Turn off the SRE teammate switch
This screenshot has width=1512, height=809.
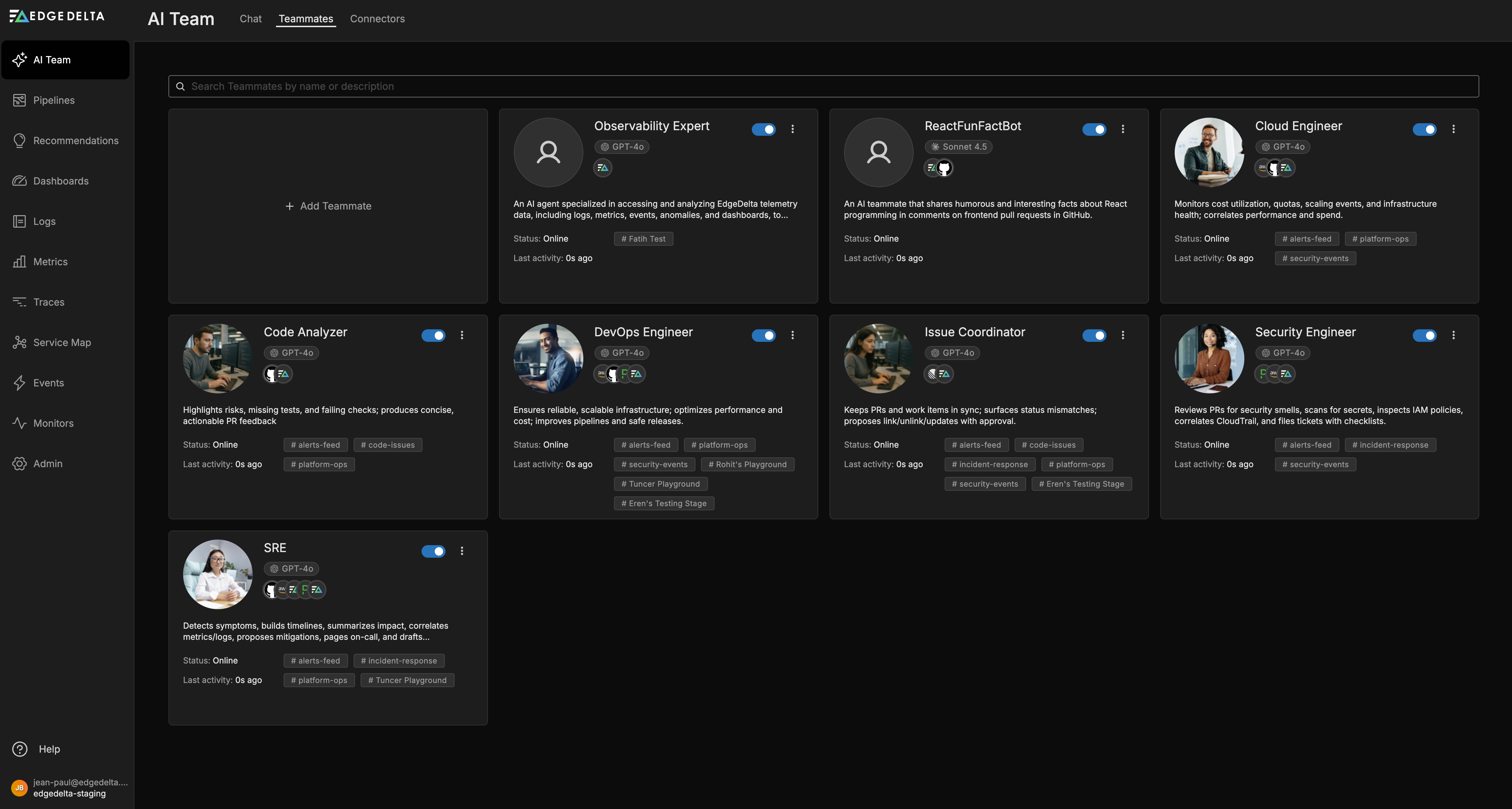(x=433, y=551)
